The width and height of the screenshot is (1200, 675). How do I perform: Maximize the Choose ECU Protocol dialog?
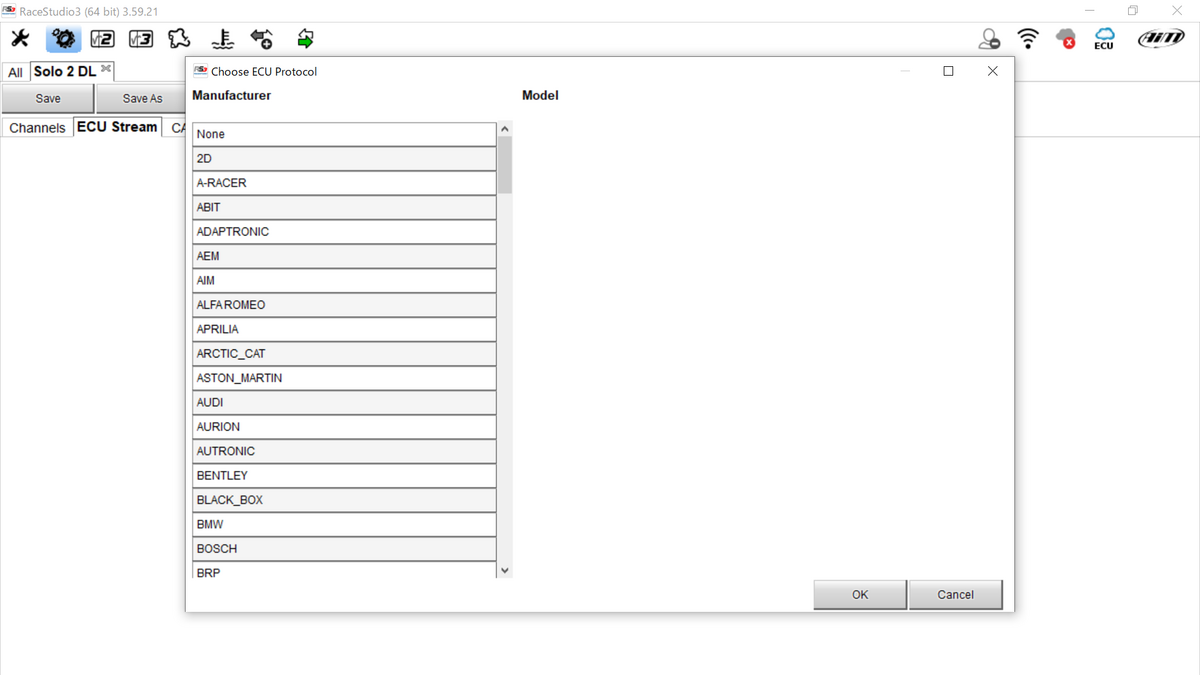click(x=948, y=71)
